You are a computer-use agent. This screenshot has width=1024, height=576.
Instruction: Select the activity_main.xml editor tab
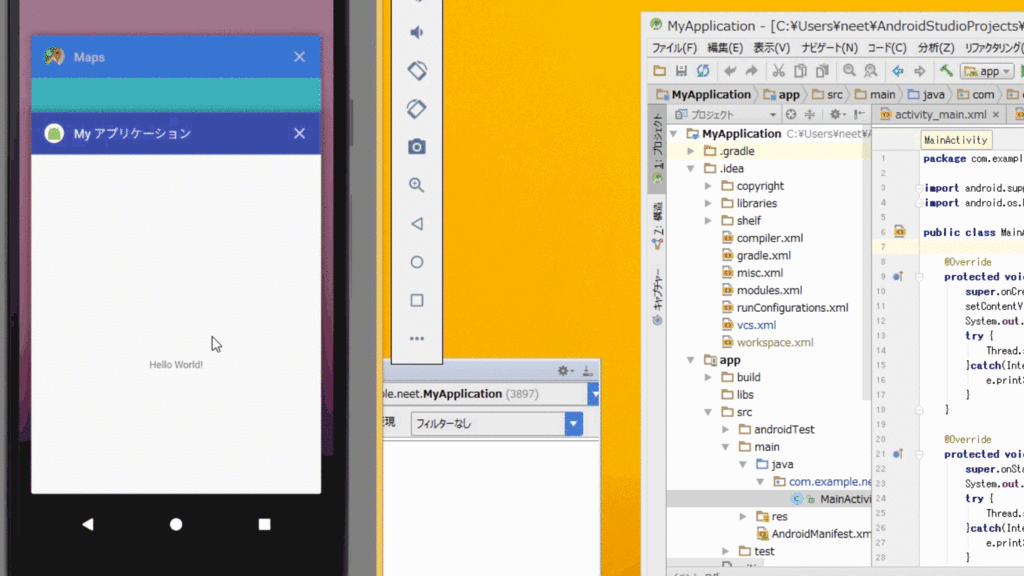[940, 114]
